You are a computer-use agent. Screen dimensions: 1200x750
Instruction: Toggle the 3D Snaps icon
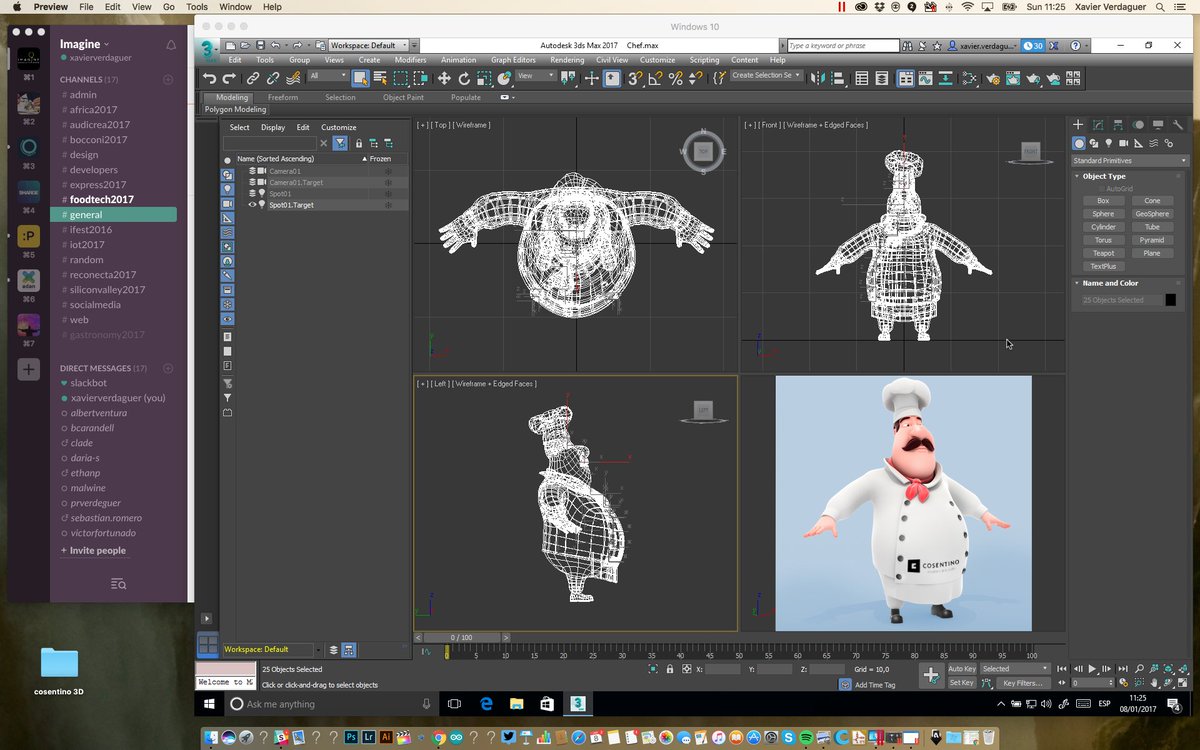point(634,78)
